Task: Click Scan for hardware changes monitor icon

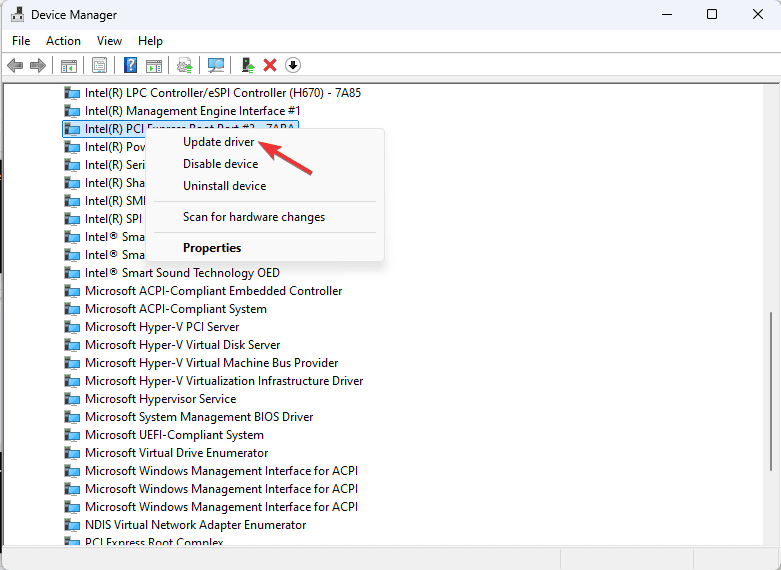Action: point(216,65)
